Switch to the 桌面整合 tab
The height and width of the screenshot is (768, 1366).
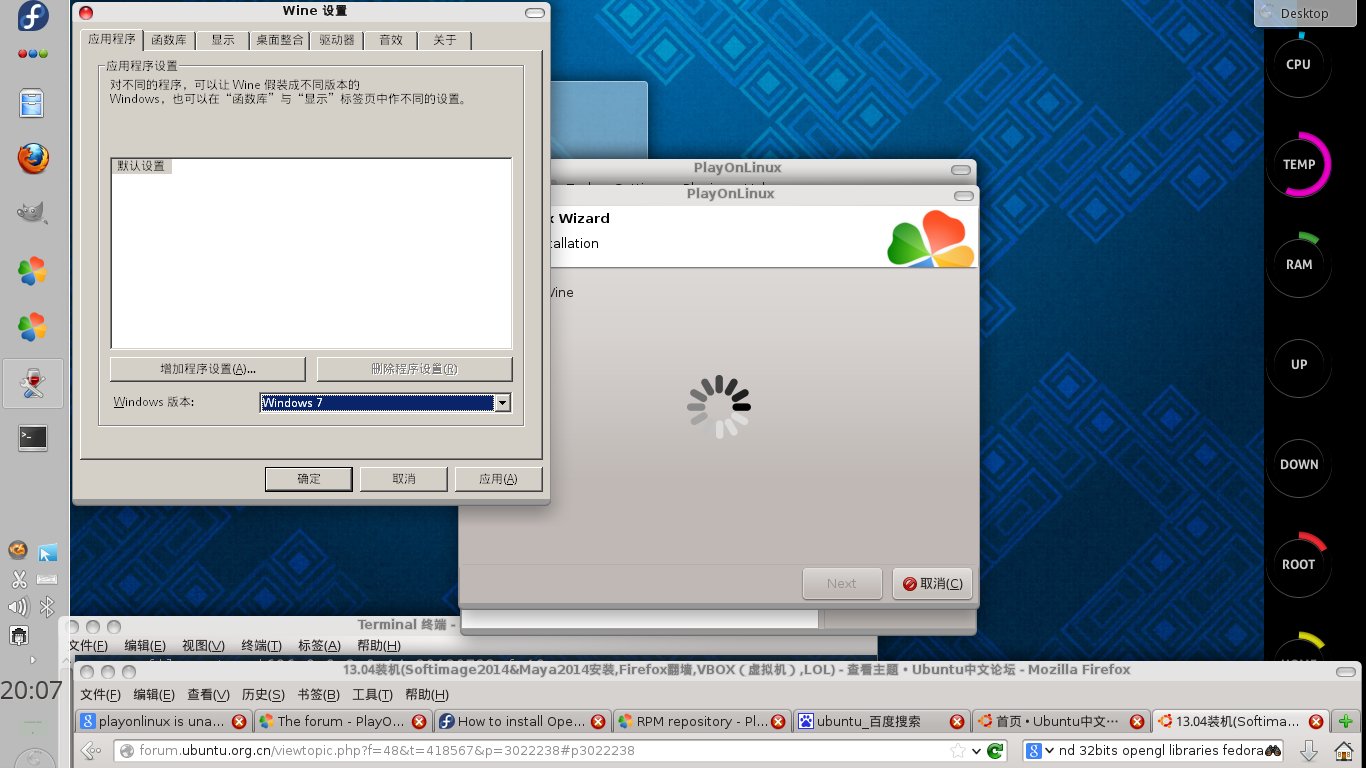click(x=279, y=40)
